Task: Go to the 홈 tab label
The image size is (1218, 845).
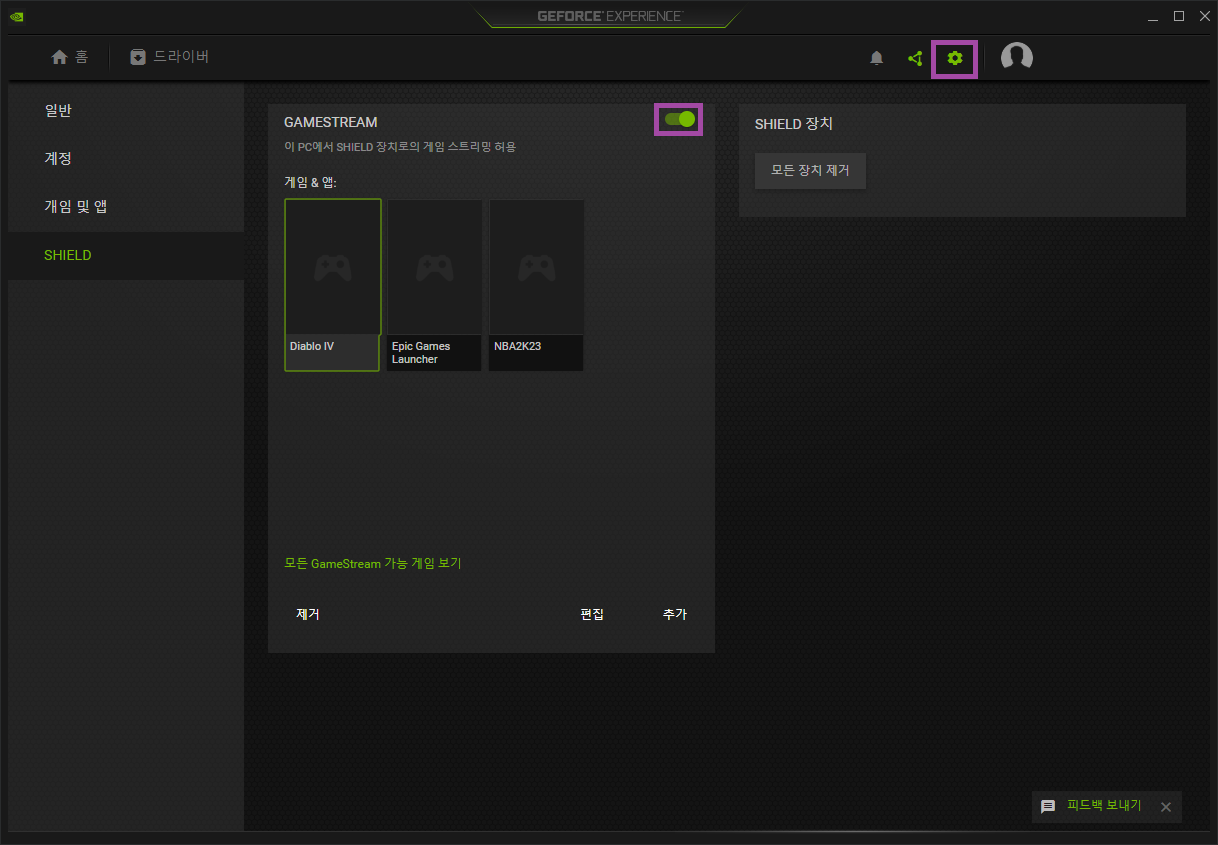Action: 81,57
